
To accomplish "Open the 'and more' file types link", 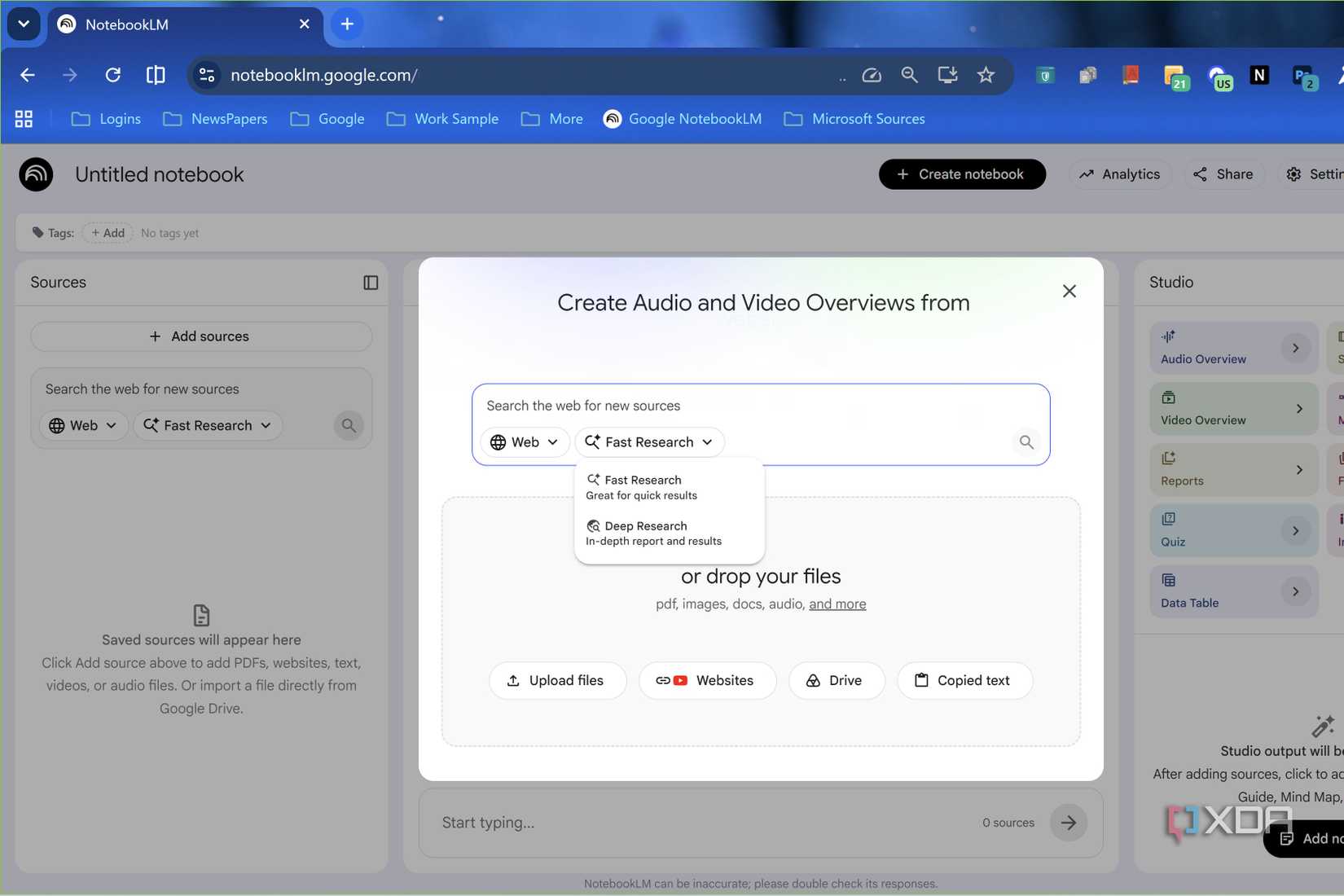I will pyautogui.click(x=837, y=604).
